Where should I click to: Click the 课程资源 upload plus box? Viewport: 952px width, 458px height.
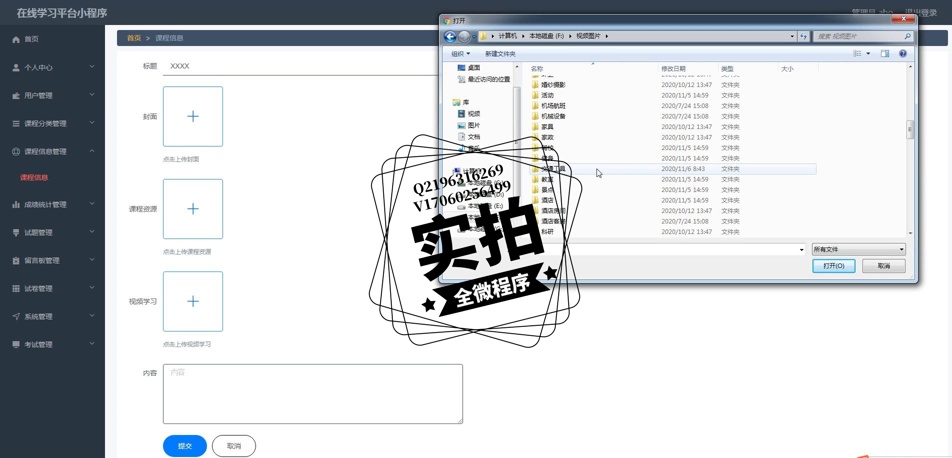[193, 209]
